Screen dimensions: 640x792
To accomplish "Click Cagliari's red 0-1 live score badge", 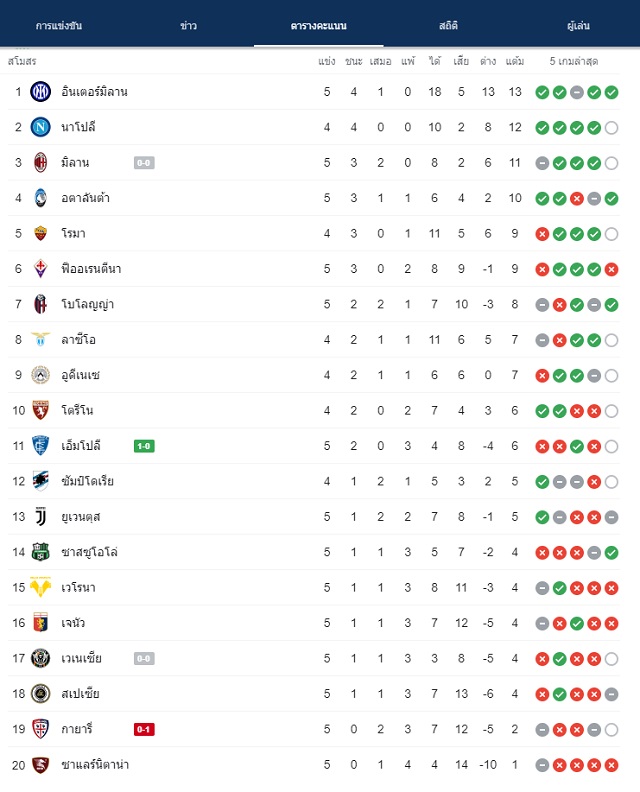I will pos(144,729).
